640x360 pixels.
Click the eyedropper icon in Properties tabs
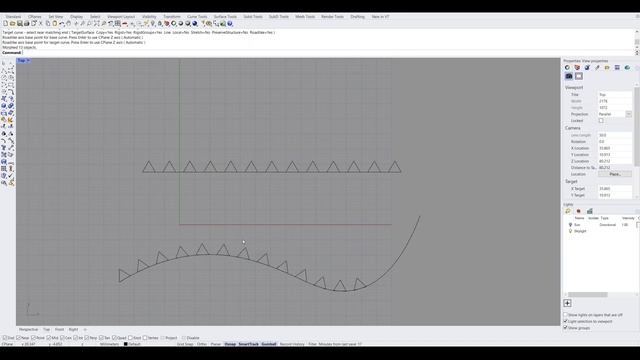coord(597,67)
